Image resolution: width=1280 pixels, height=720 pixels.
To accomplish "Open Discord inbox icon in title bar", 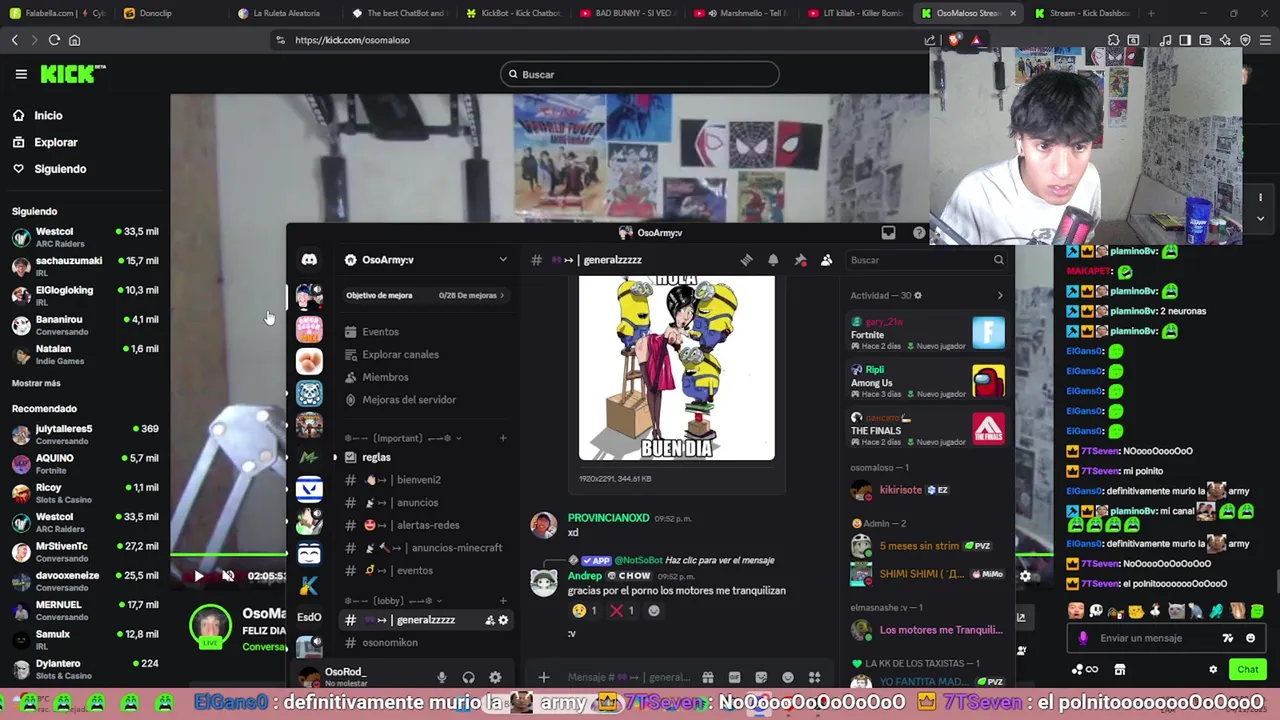I will (x=888, y=233).
